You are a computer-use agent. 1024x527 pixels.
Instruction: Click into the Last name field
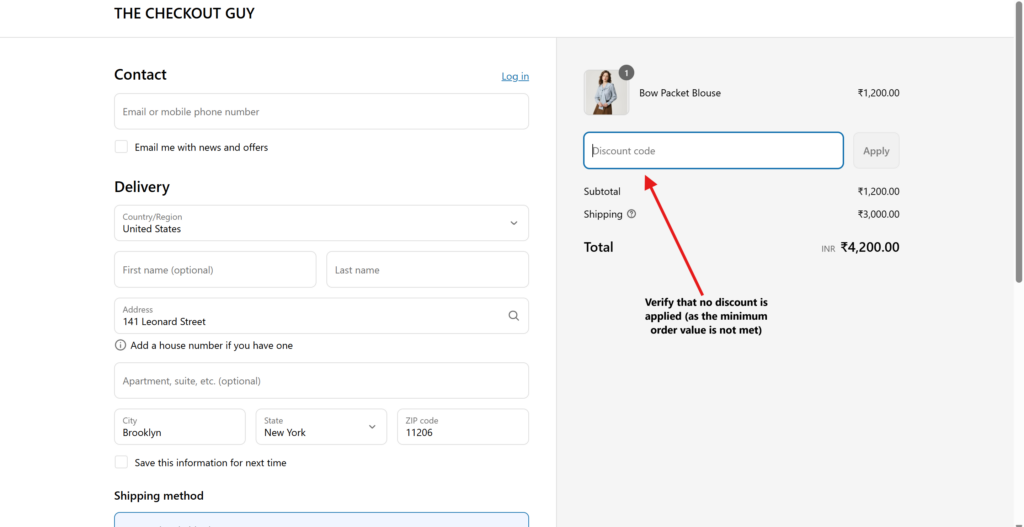click(x=427, y=270)
